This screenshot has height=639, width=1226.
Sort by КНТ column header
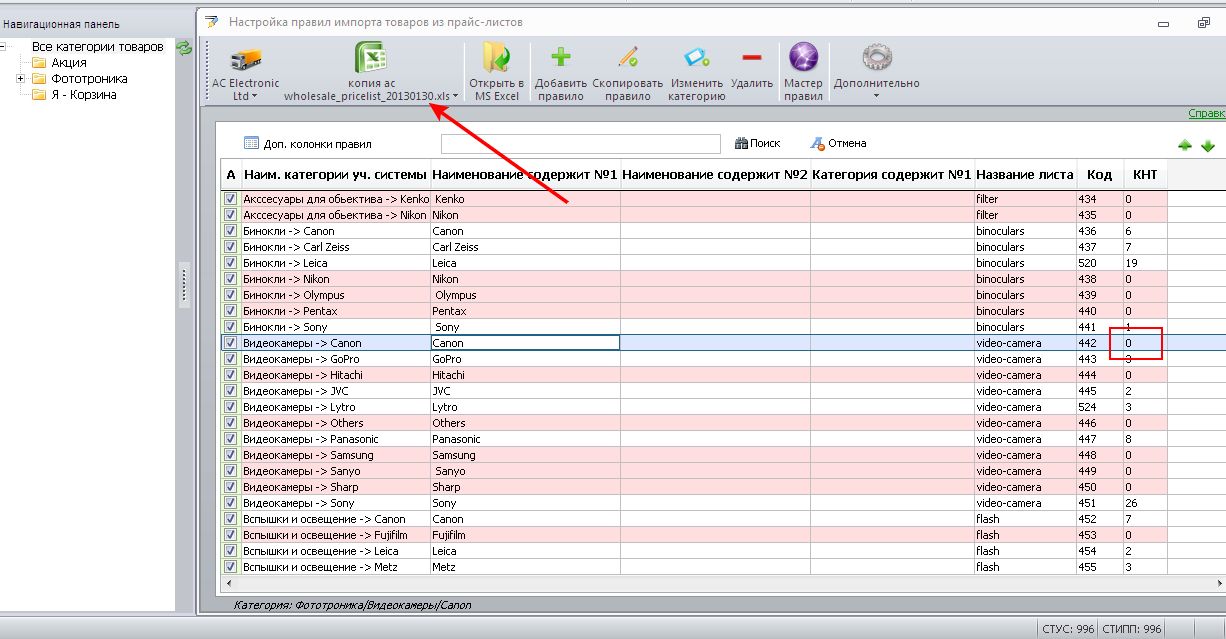pyautogui.click(x=1145, y=175)
